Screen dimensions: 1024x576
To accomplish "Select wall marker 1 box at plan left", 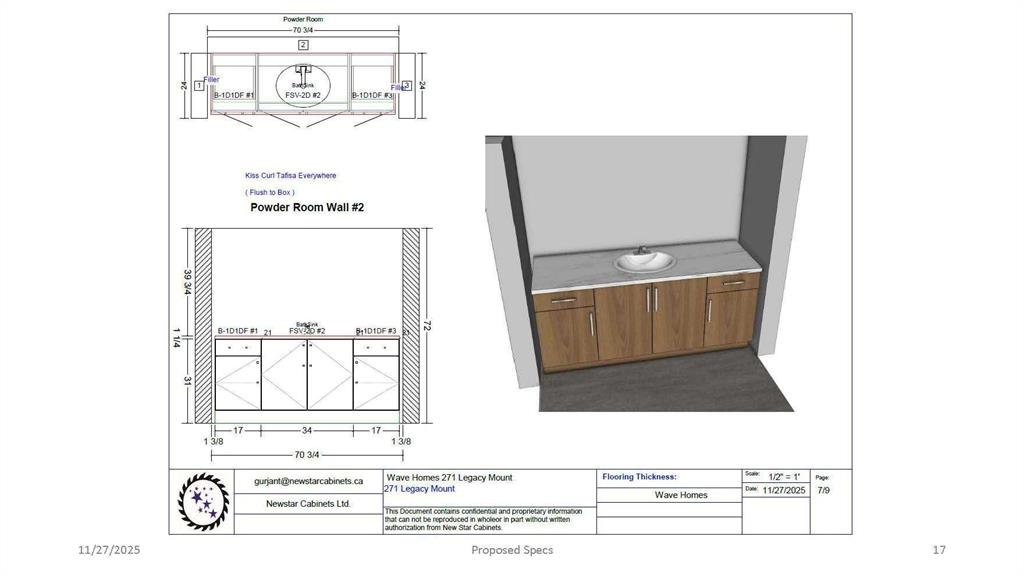I will (199, 86).
